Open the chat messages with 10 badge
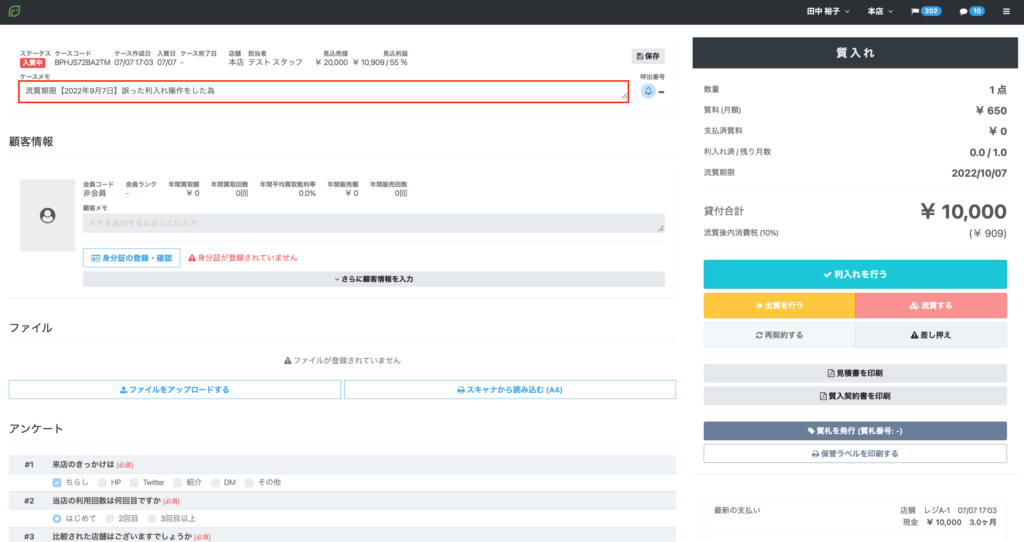Viewport: 1024px width, 542px height. point(972,11)
